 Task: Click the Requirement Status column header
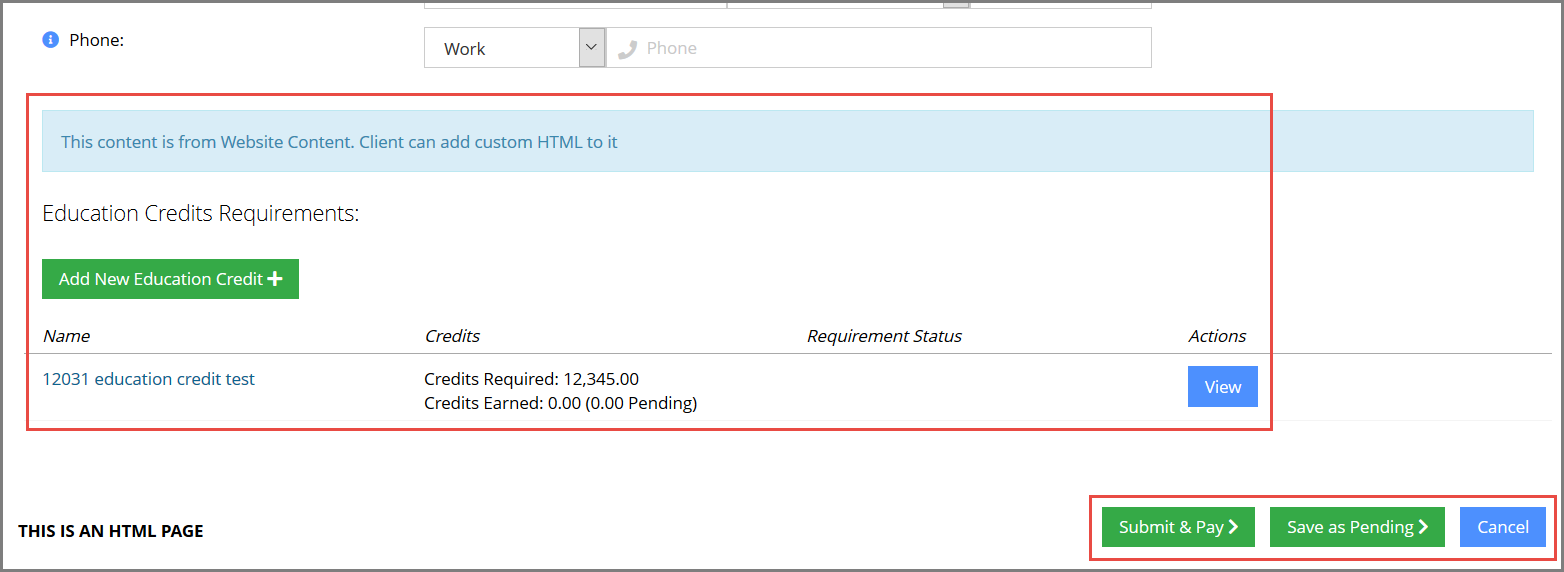click(x=884, y=336)
